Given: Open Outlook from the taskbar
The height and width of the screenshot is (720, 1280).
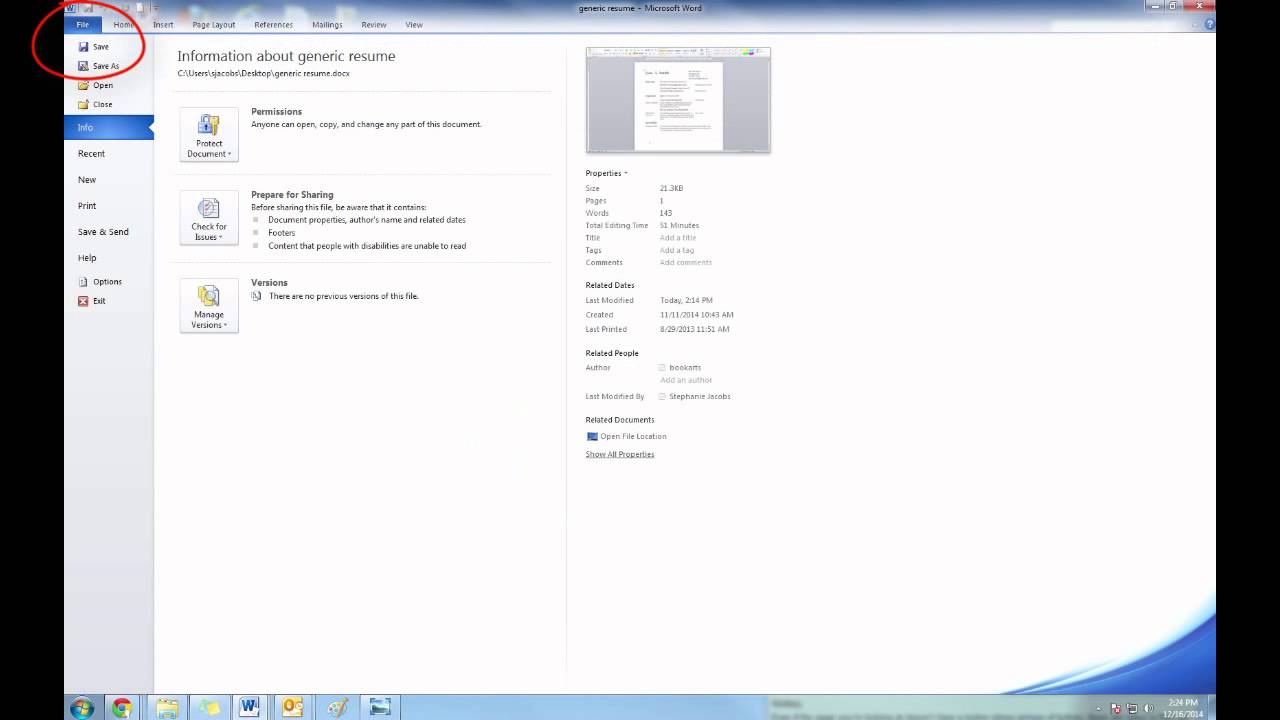Looking at the screenshot, I should pos(293,708).
